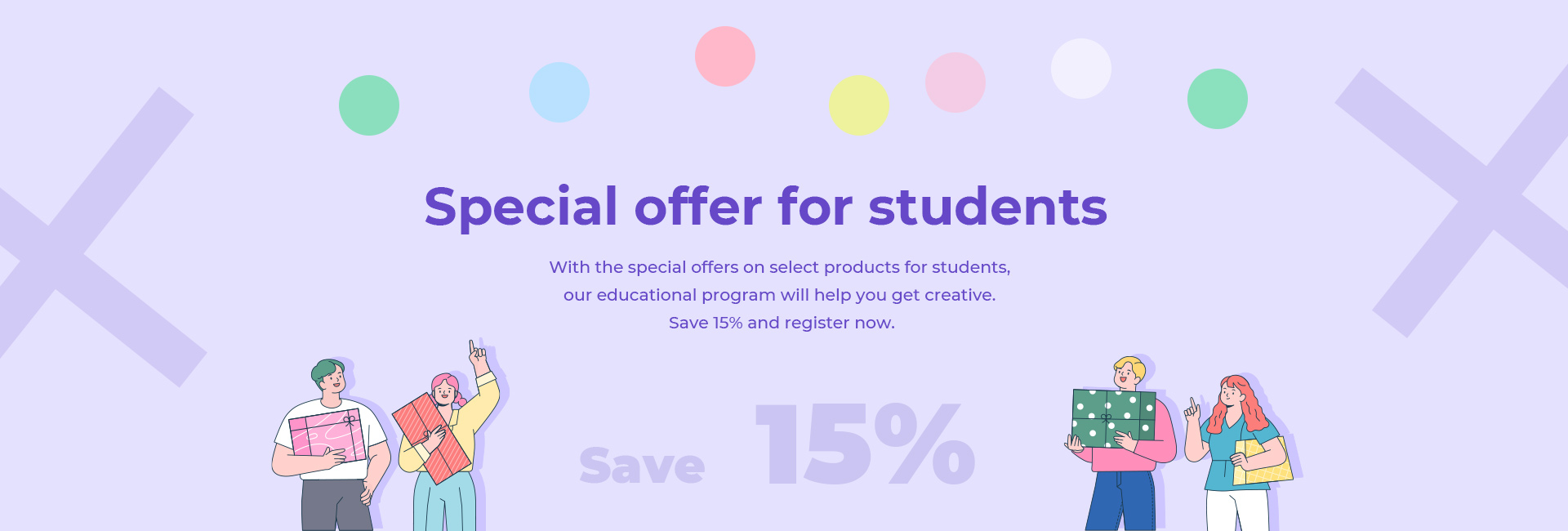Click the light blue circle
The image size is (1568, 531).
click(x=559, y=92)
